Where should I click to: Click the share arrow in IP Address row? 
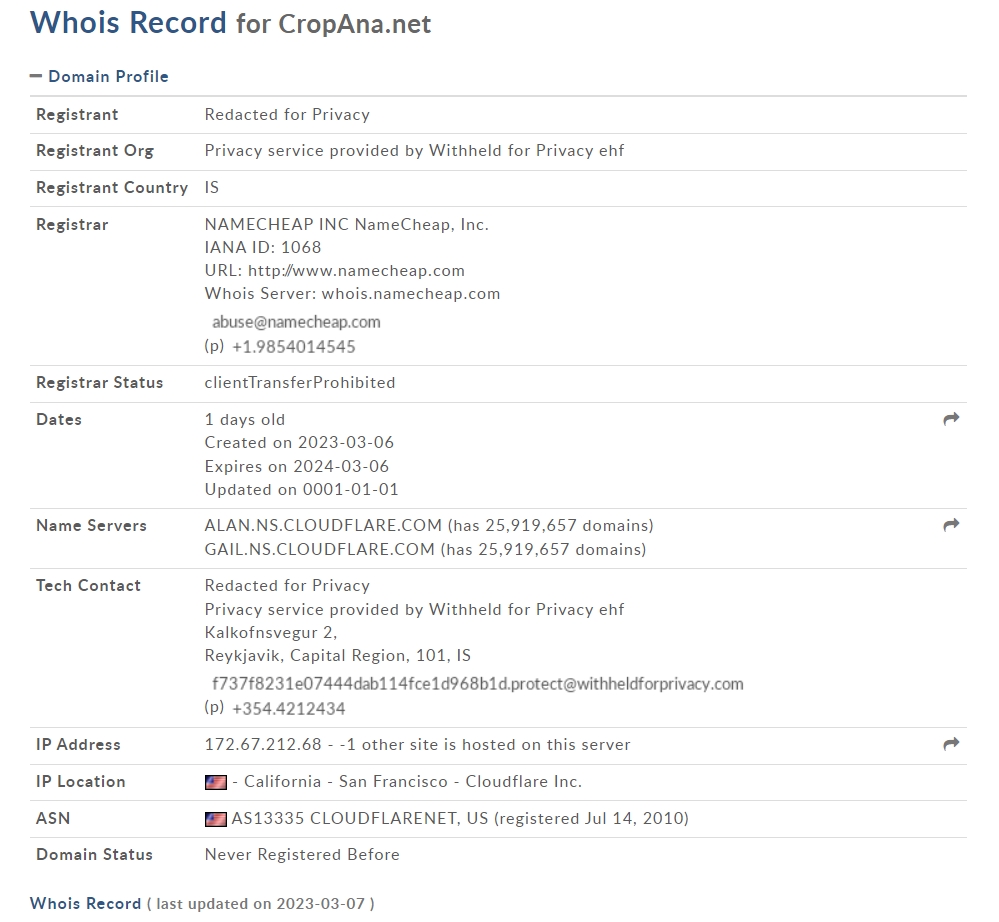click(951, 744)
